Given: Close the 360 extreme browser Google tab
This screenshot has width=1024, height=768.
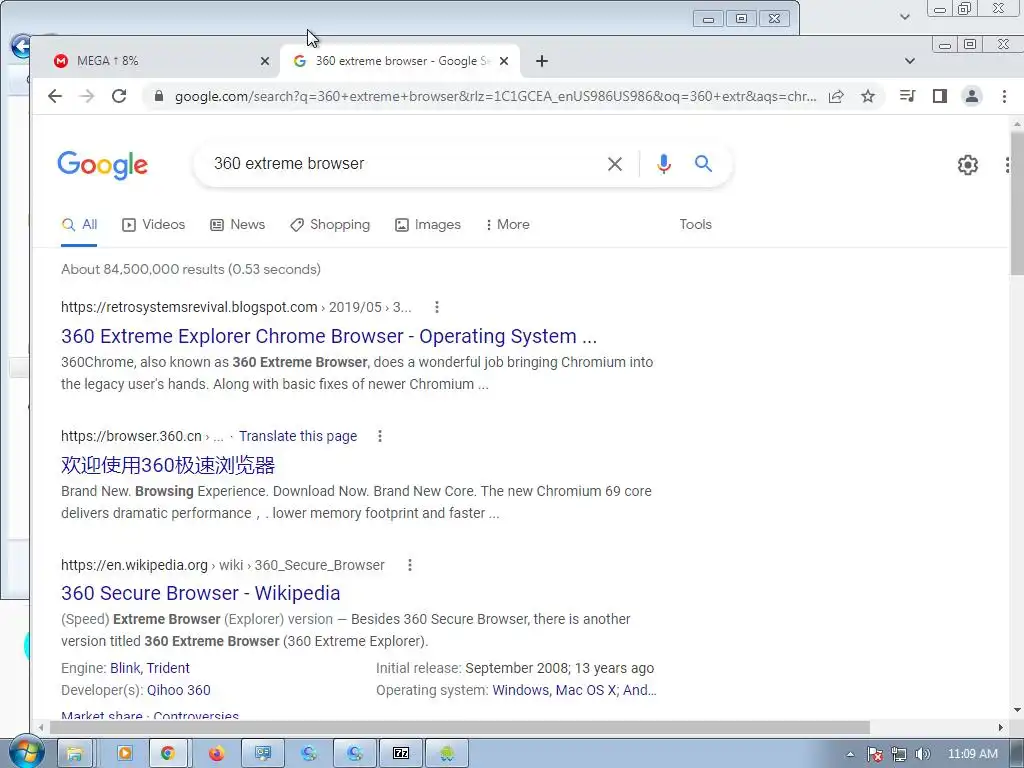Looking at the screenshot, I should click(504, 61).
